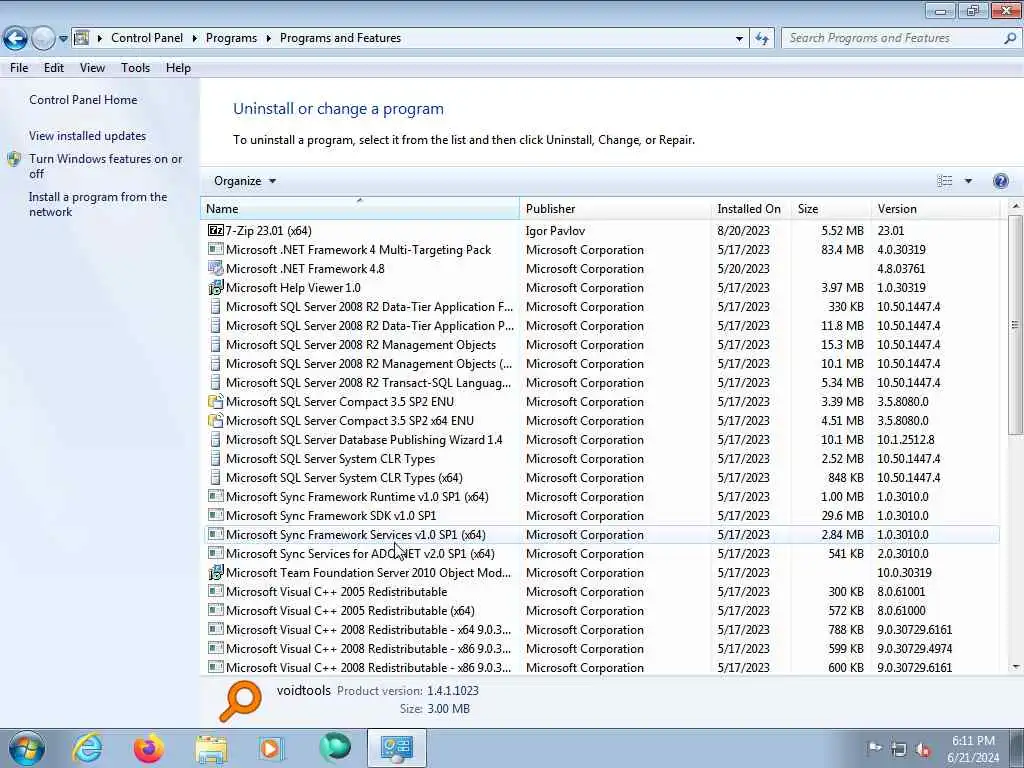
Task: Expand the Organize dropdown
Action: (245, 181)
